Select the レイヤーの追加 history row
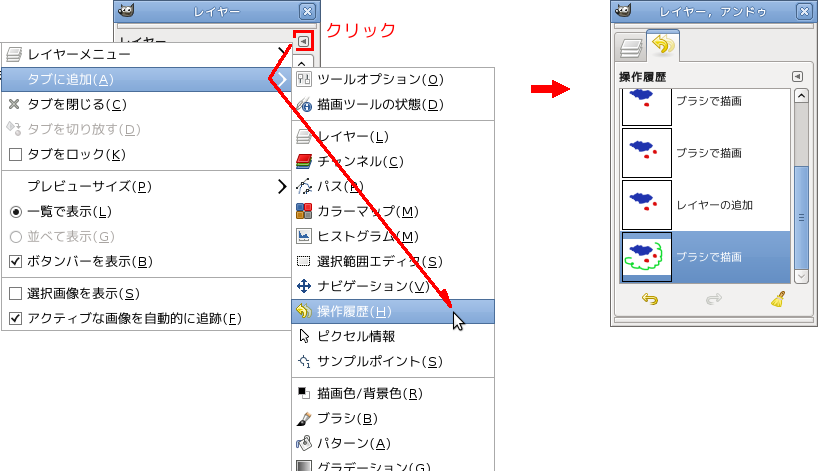Viewport: 818px width, 471px height. pyautogui.click(x=706, y=205)
